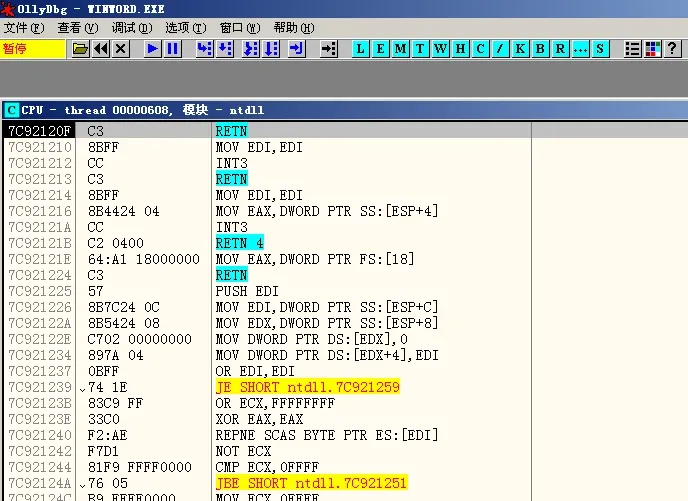This screenshot has width=688, height=501.
Task: Click the CPU window C icon
Action: (x=11, y=110)
